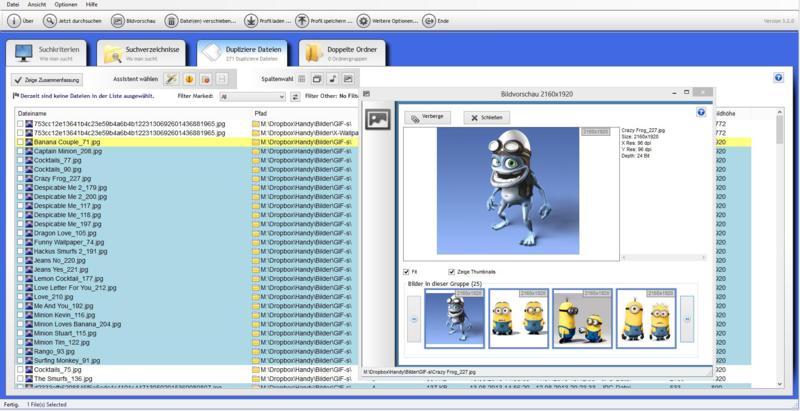Click the filter swap arrows icon
The image size is (800, 411).
click(295, 97)
